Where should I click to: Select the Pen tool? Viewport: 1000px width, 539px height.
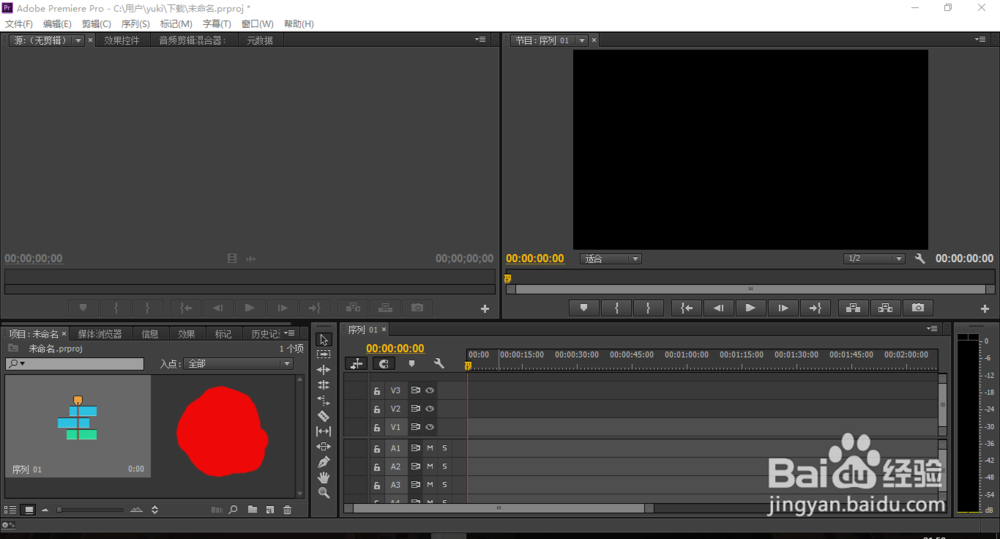tap(323, 462)
